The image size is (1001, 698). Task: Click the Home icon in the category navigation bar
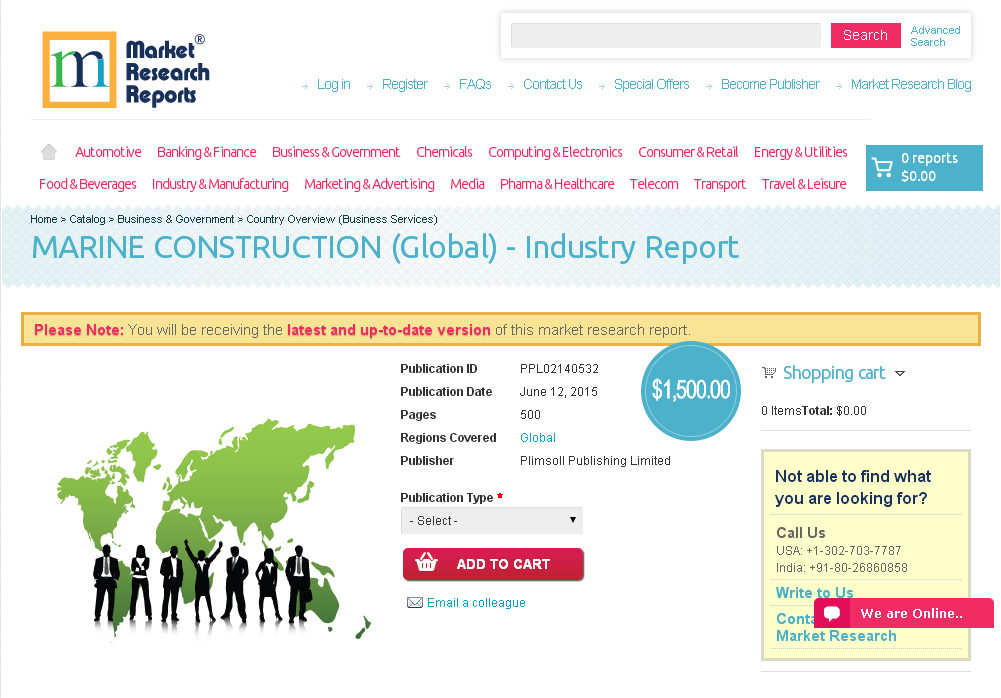[x=48, y=150]
